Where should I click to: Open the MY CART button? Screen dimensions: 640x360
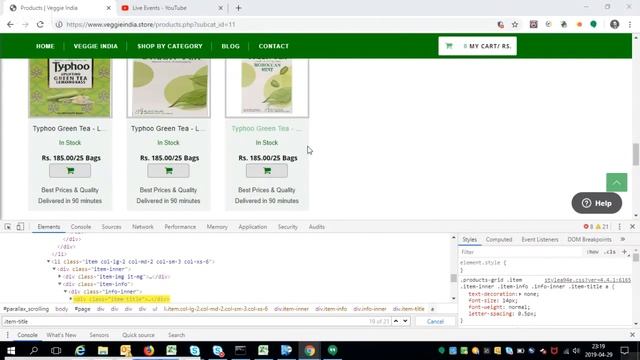pos(478,46)
